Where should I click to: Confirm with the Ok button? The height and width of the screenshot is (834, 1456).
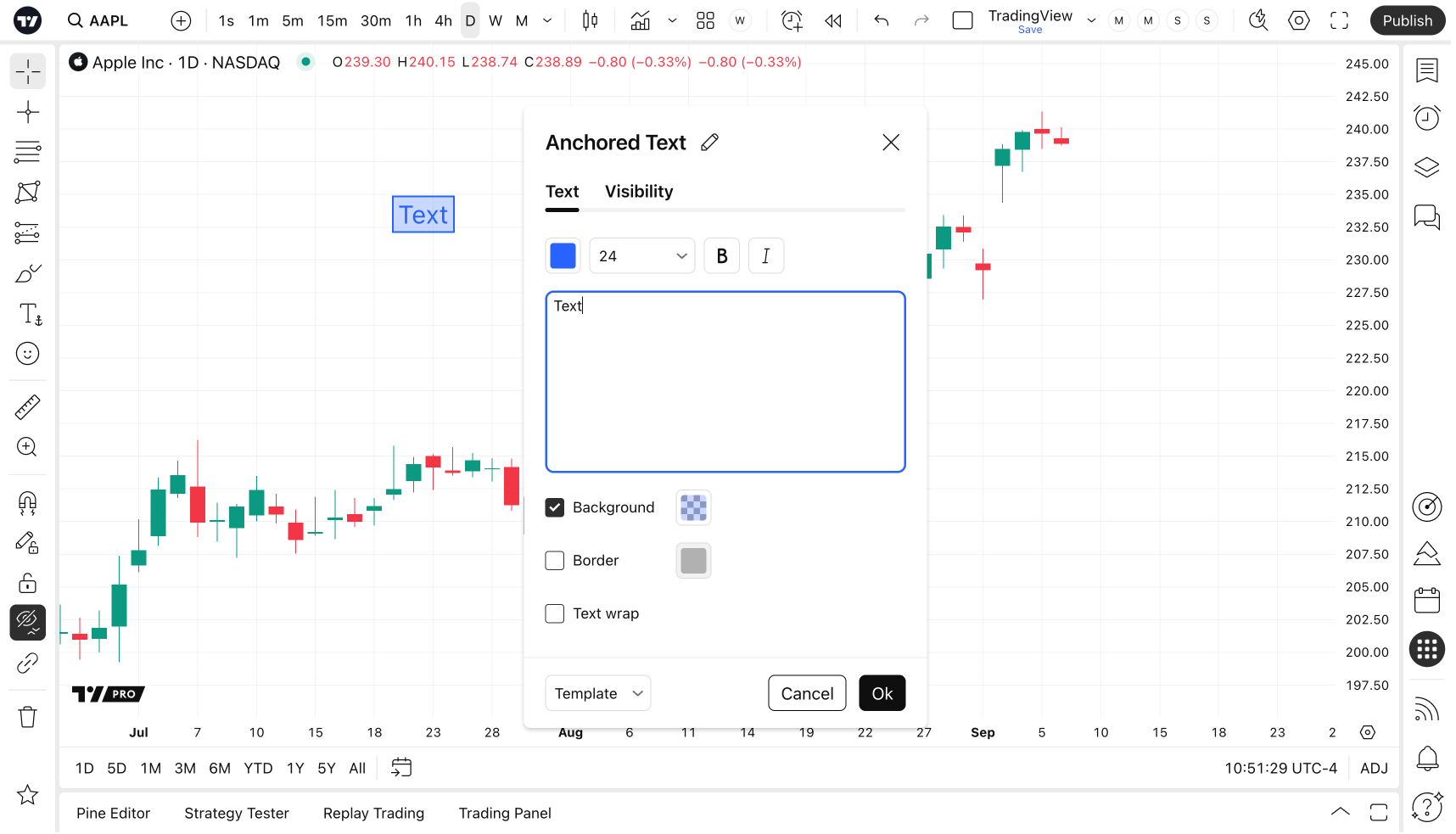882,693
